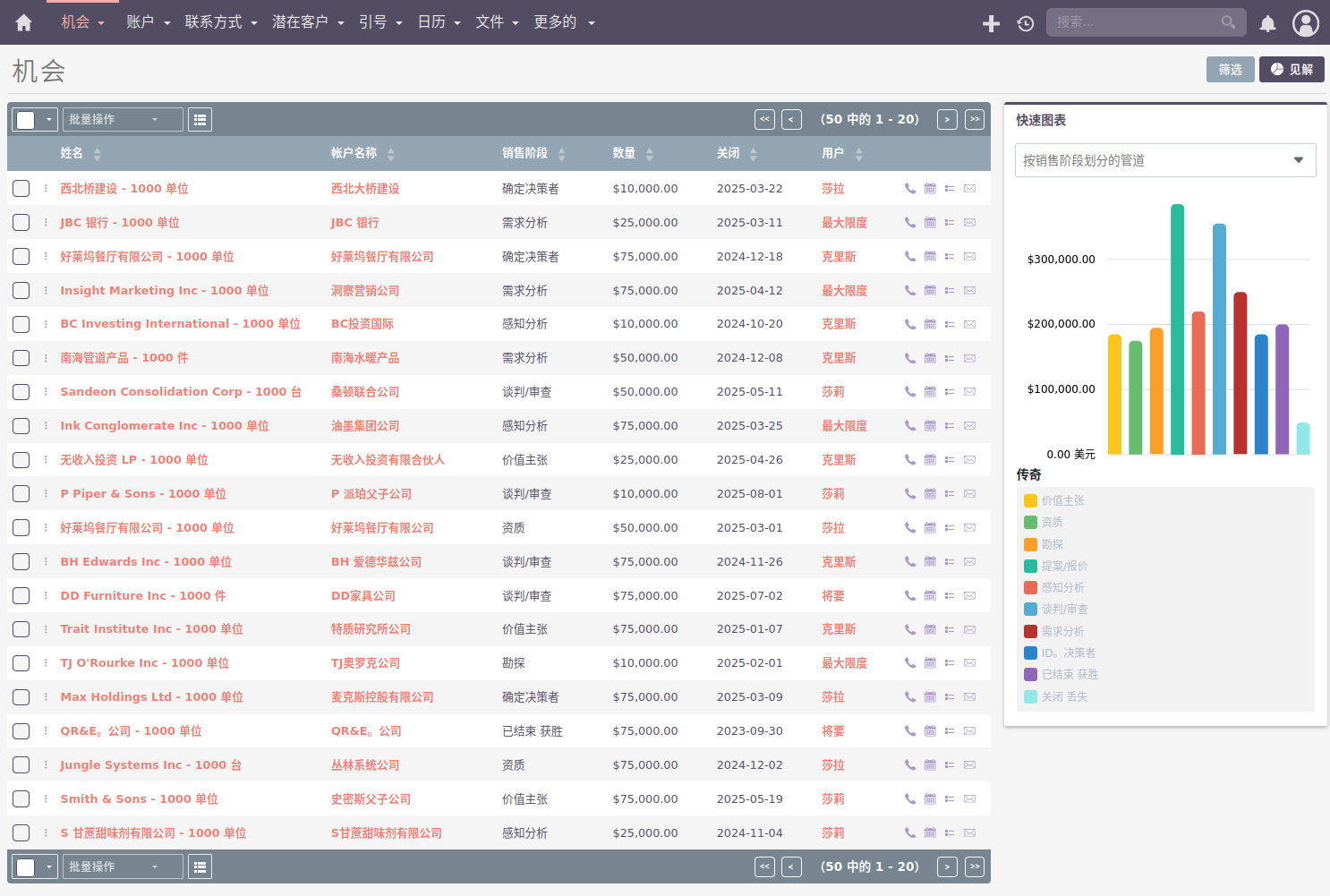Create task for TJ O'Rourke Inc row

coord(950,663)
